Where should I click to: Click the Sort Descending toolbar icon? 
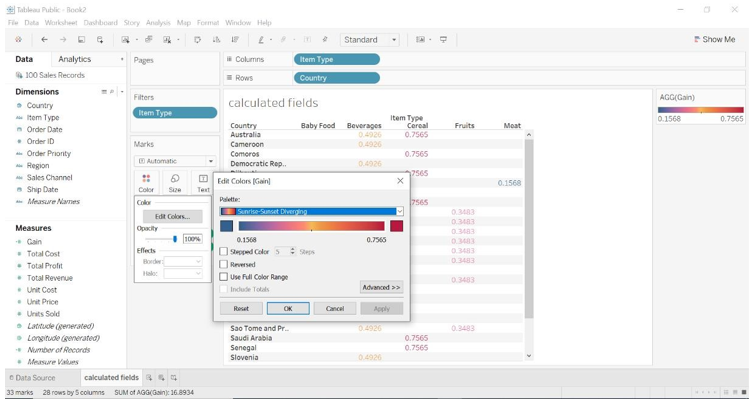click(x=235, y=40)
